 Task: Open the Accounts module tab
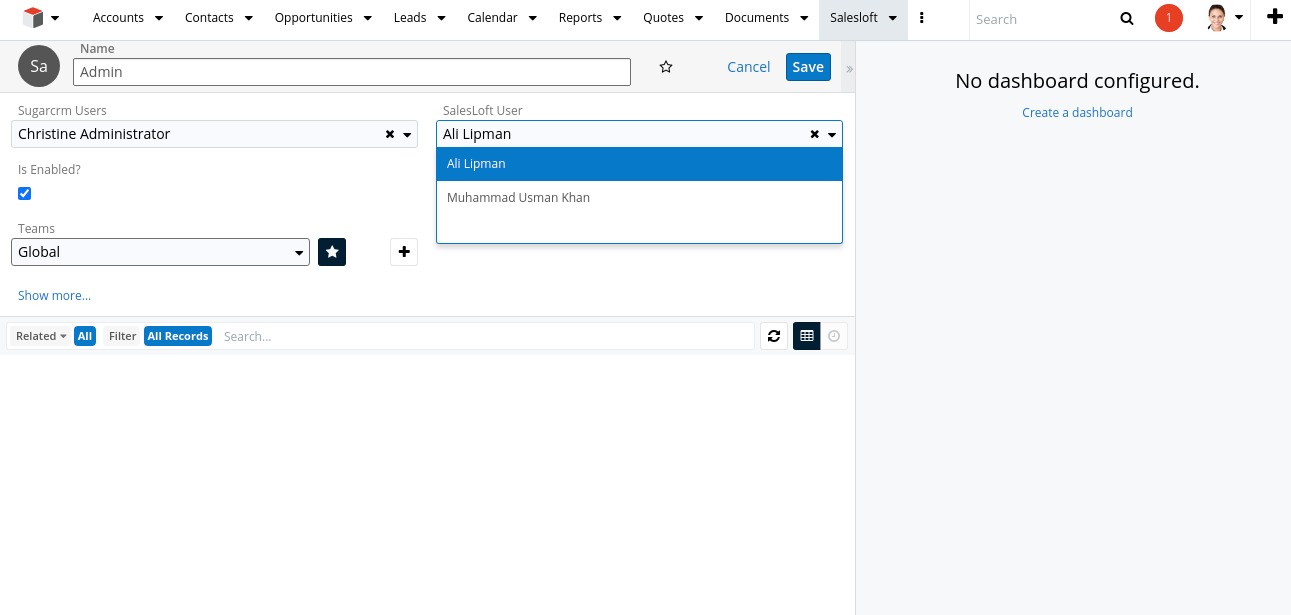coord(118,18)
